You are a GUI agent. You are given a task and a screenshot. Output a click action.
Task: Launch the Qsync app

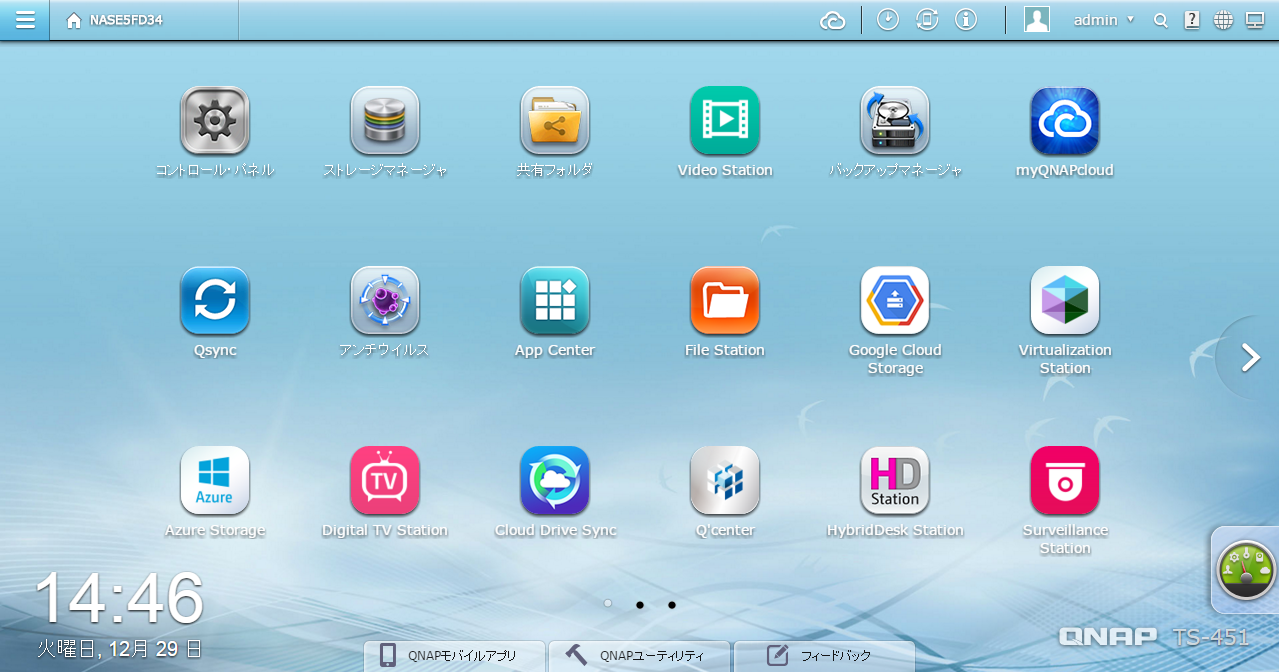point(215,300)
